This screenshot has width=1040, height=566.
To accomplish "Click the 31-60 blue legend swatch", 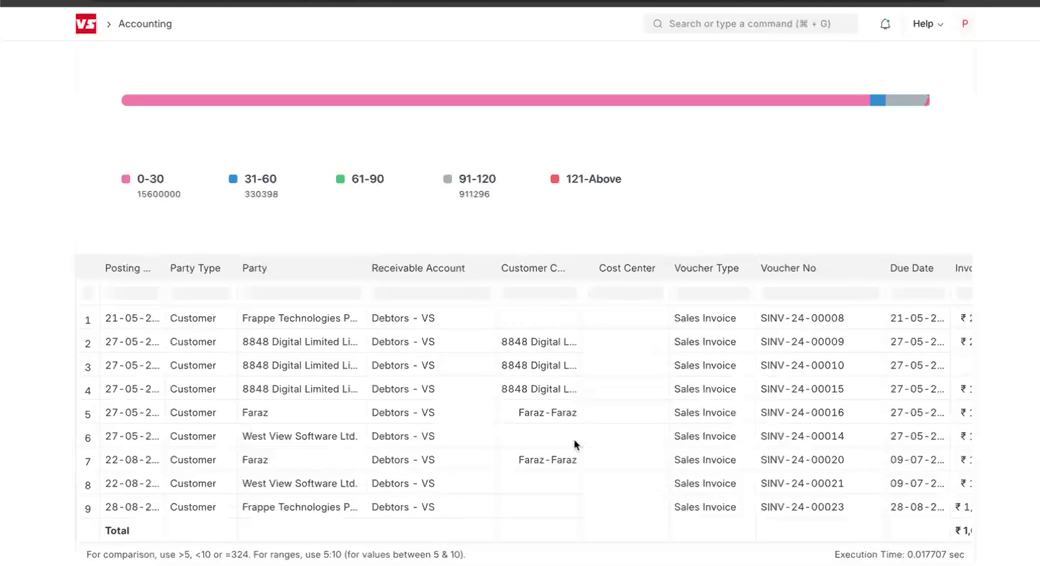I will coord(233,179).
